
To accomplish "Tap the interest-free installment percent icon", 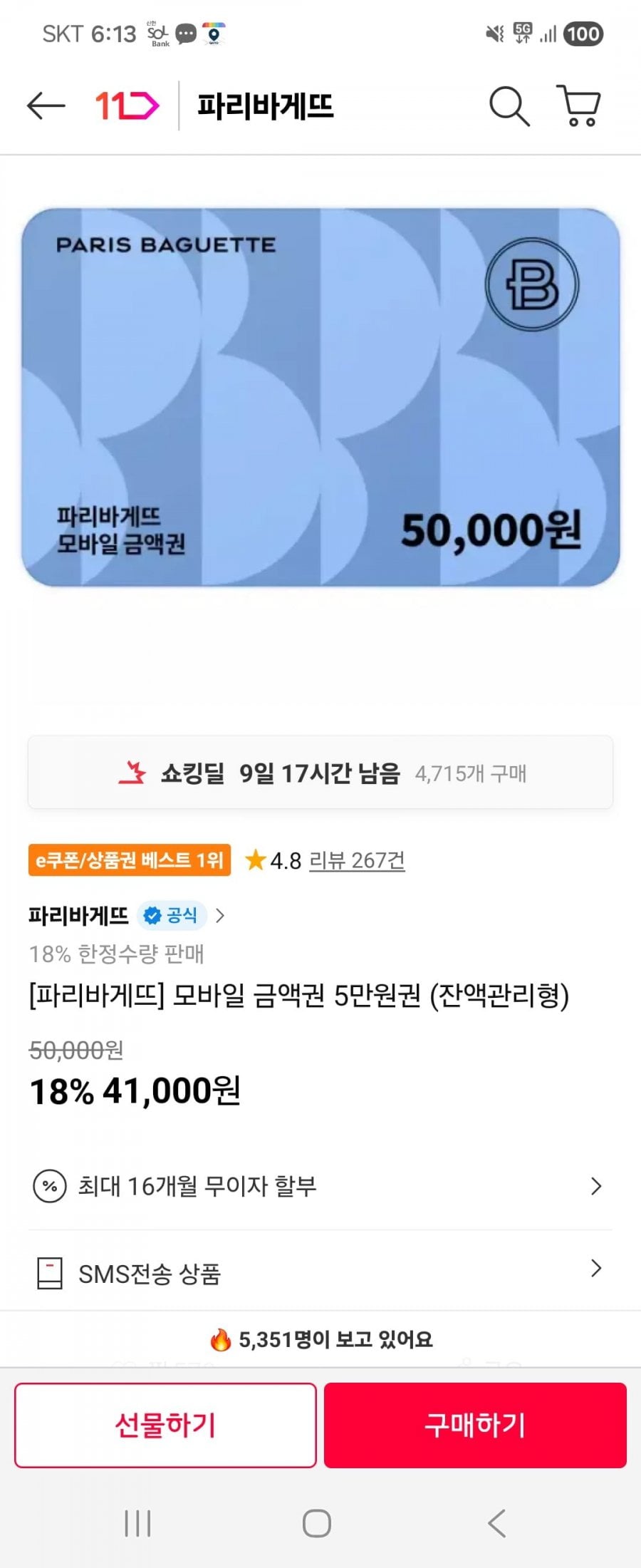I will [x=50, y=1186].
